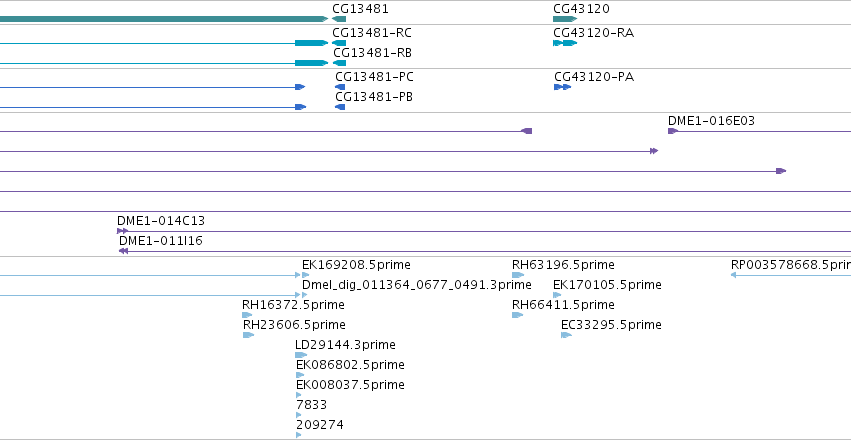The width and height of the screenshot is (851, 440).
Task: Click the RH16372.5prime EST label
Action: click(x=293, y=305)
